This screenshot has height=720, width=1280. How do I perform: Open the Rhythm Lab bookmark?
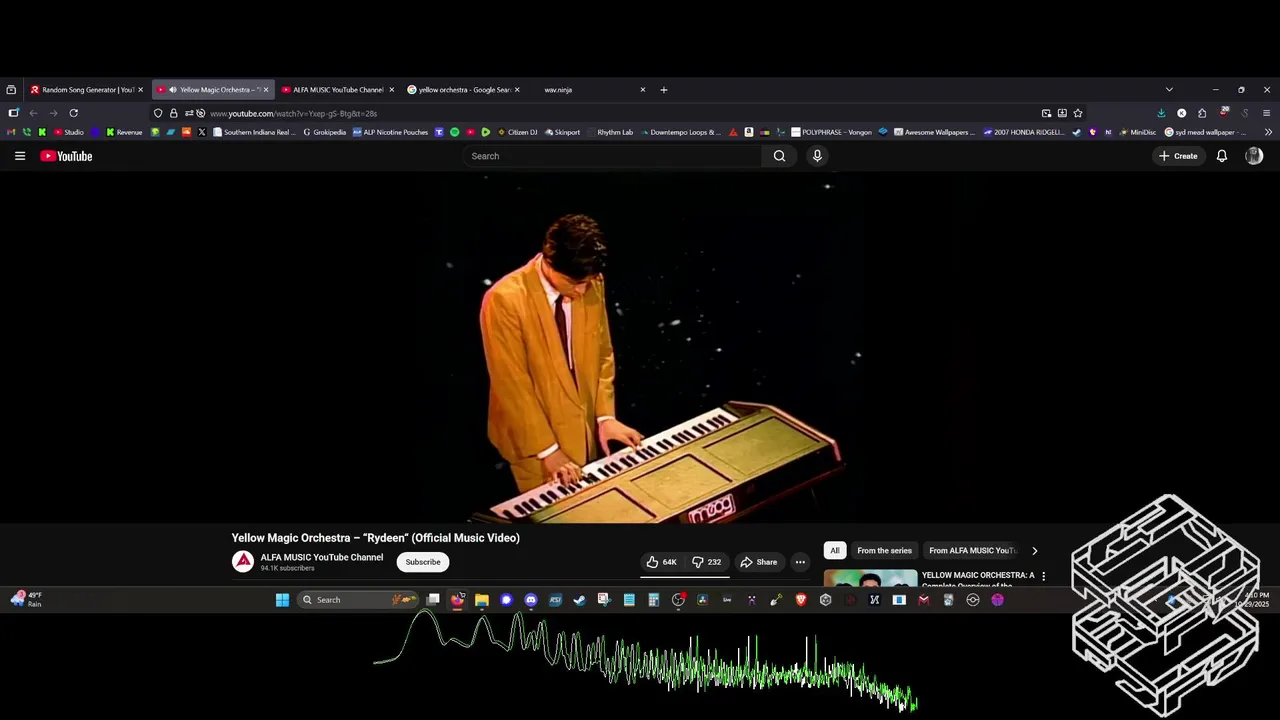(610, 132)
